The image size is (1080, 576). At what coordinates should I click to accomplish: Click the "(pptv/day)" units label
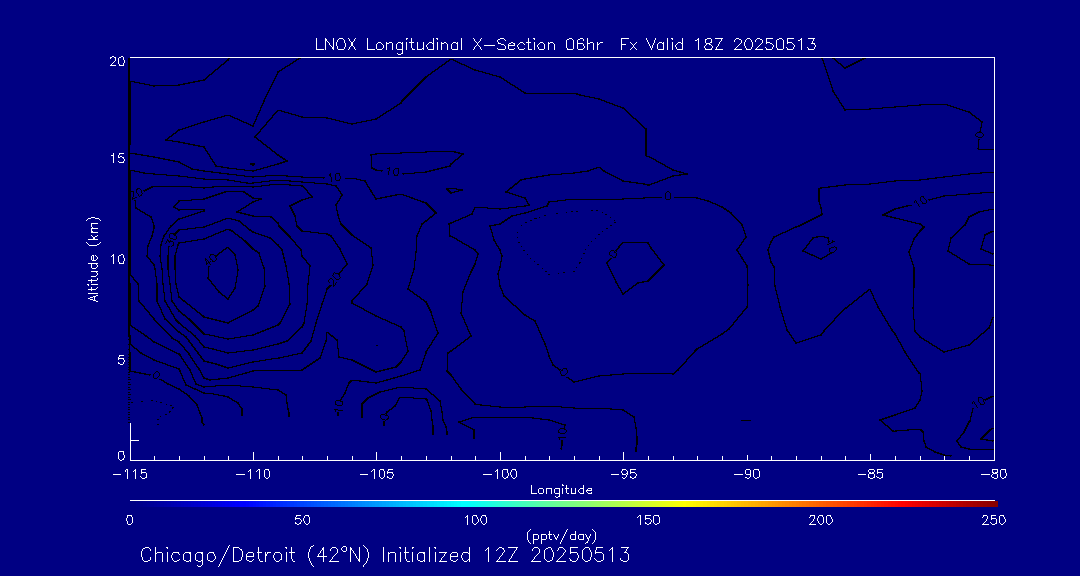(561, 535)
